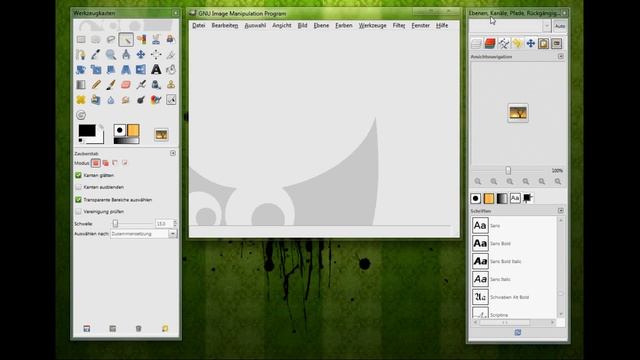Image resolution: width=640 pixels, height=360 pixels.
Task: Select the Select by Color tool
Action: 141,40
